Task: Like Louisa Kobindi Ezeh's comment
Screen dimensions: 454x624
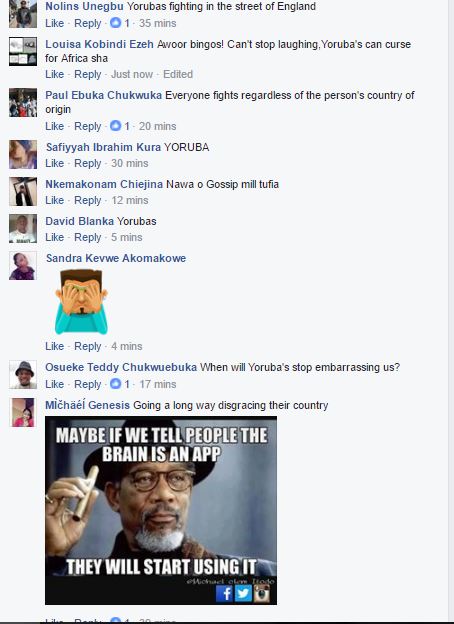Action: [55, 74]
